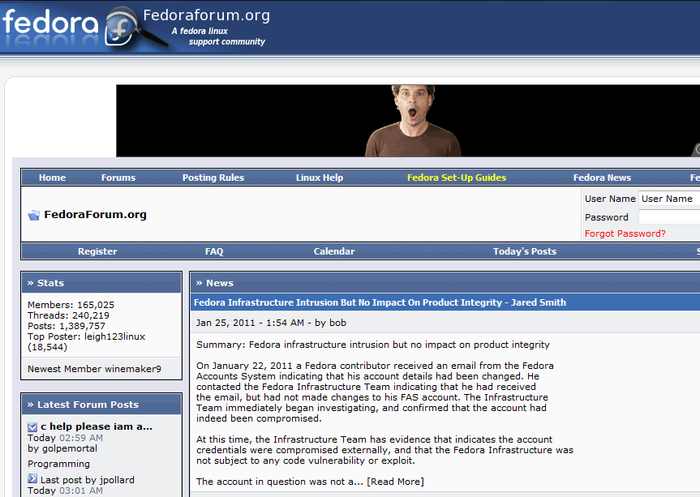Click the [Read More] link
The width and height of the screenshot is (700, 497).
point(396,482)
